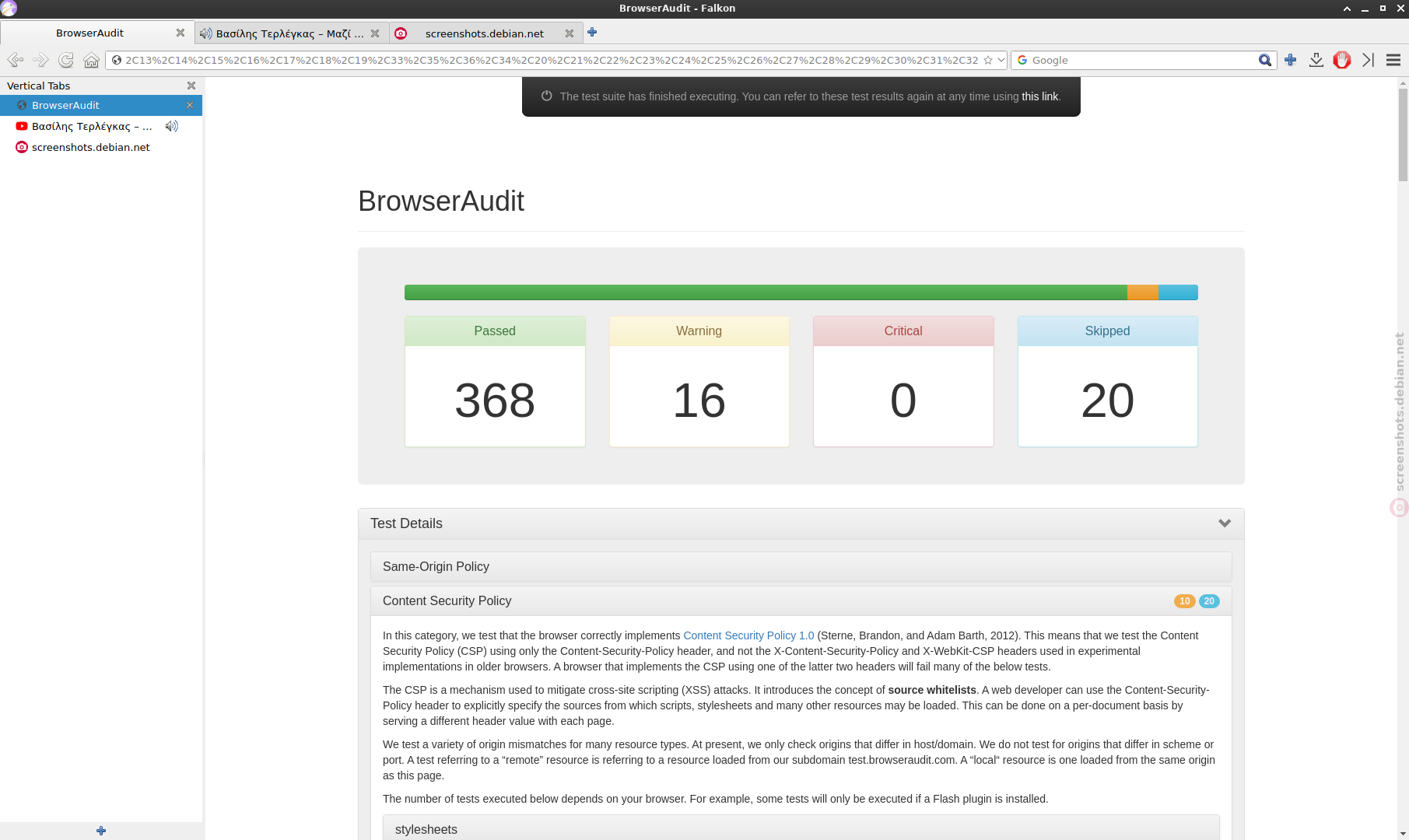Image resolution: width=1409 pixels, height=840 pixels.
Task: Collapse the Content Security Policy section
Action: pos(801,600)
